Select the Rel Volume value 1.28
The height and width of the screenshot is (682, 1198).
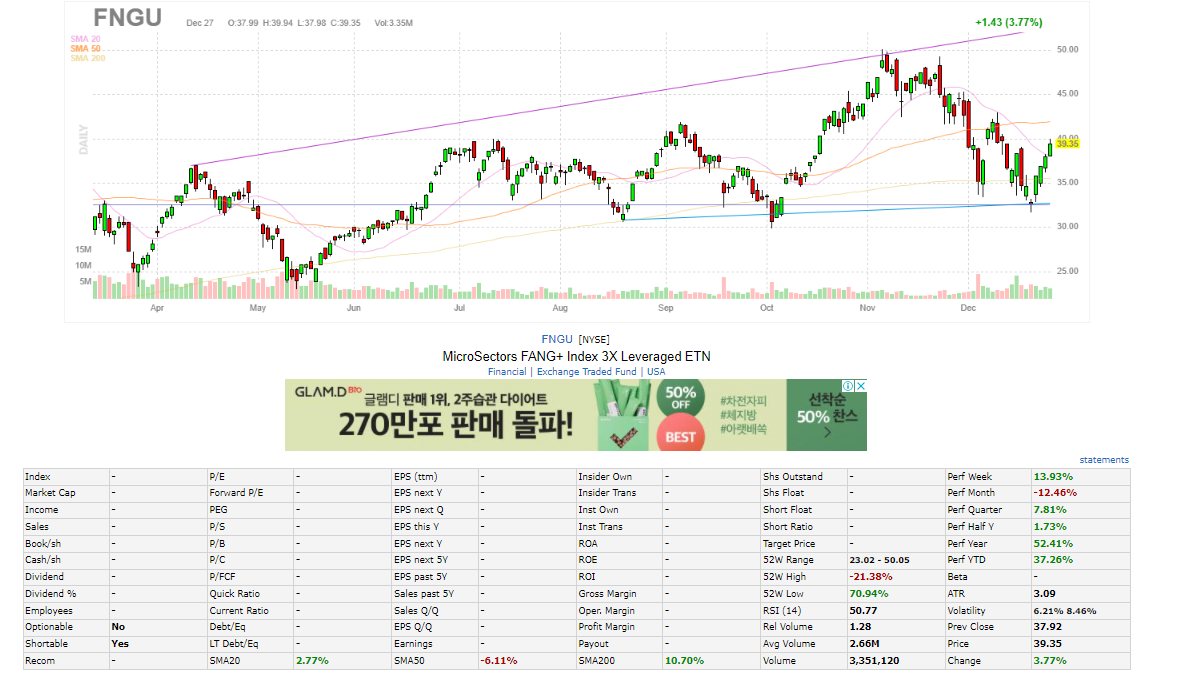point(860,627)
